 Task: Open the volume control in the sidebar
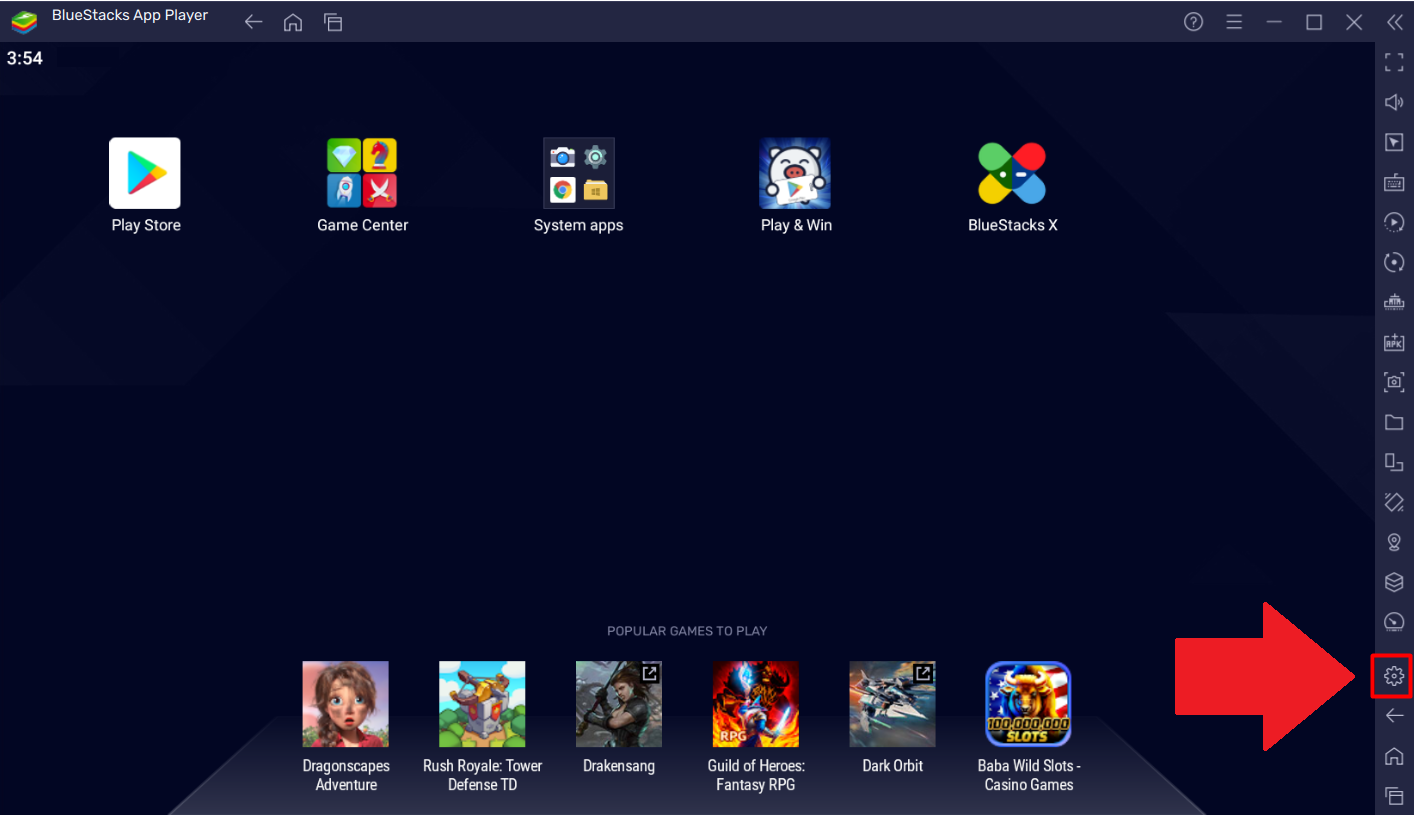click(1394, 102)
